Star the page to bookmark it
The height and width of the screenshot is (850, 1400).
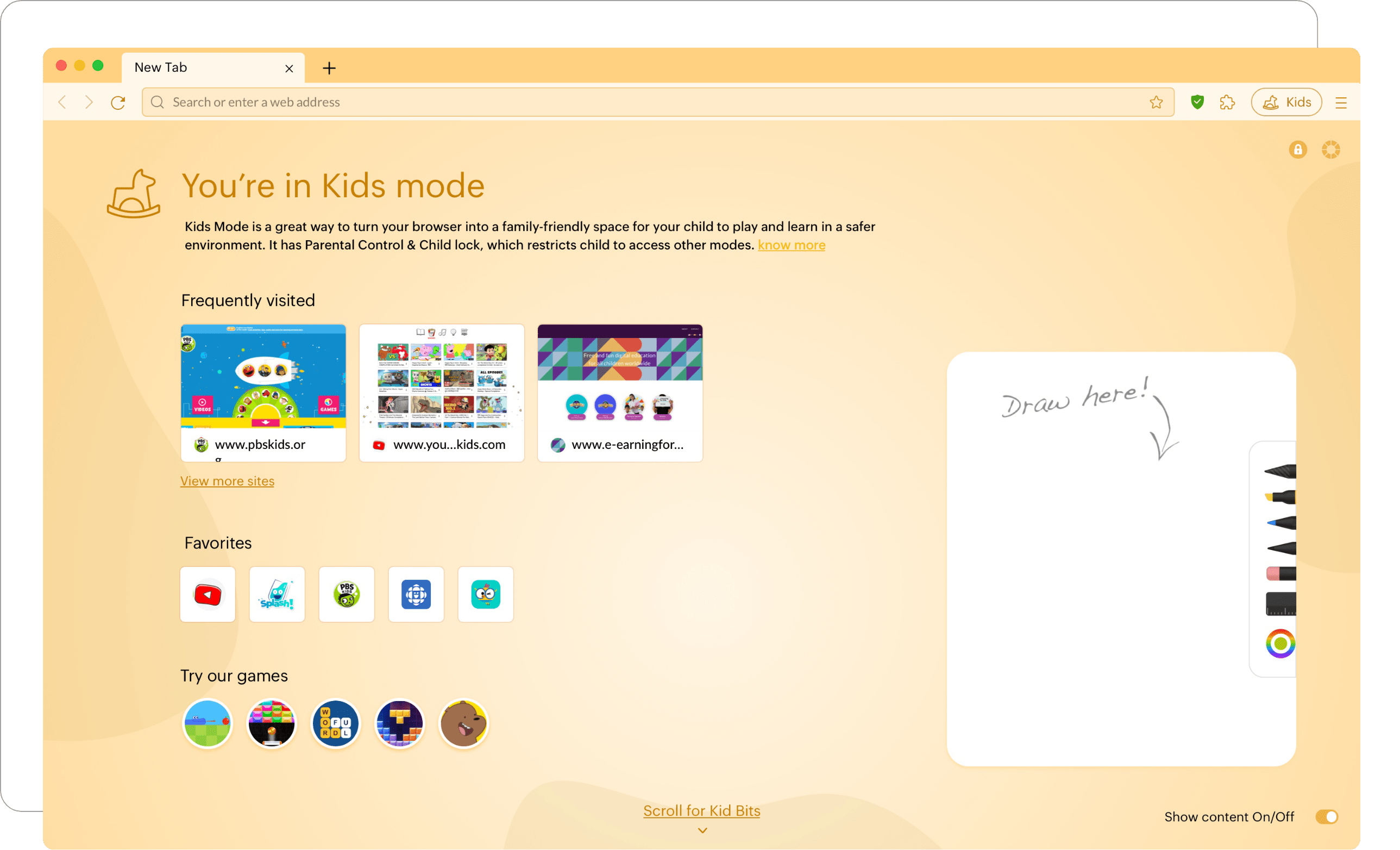(x=1157, y=102)
